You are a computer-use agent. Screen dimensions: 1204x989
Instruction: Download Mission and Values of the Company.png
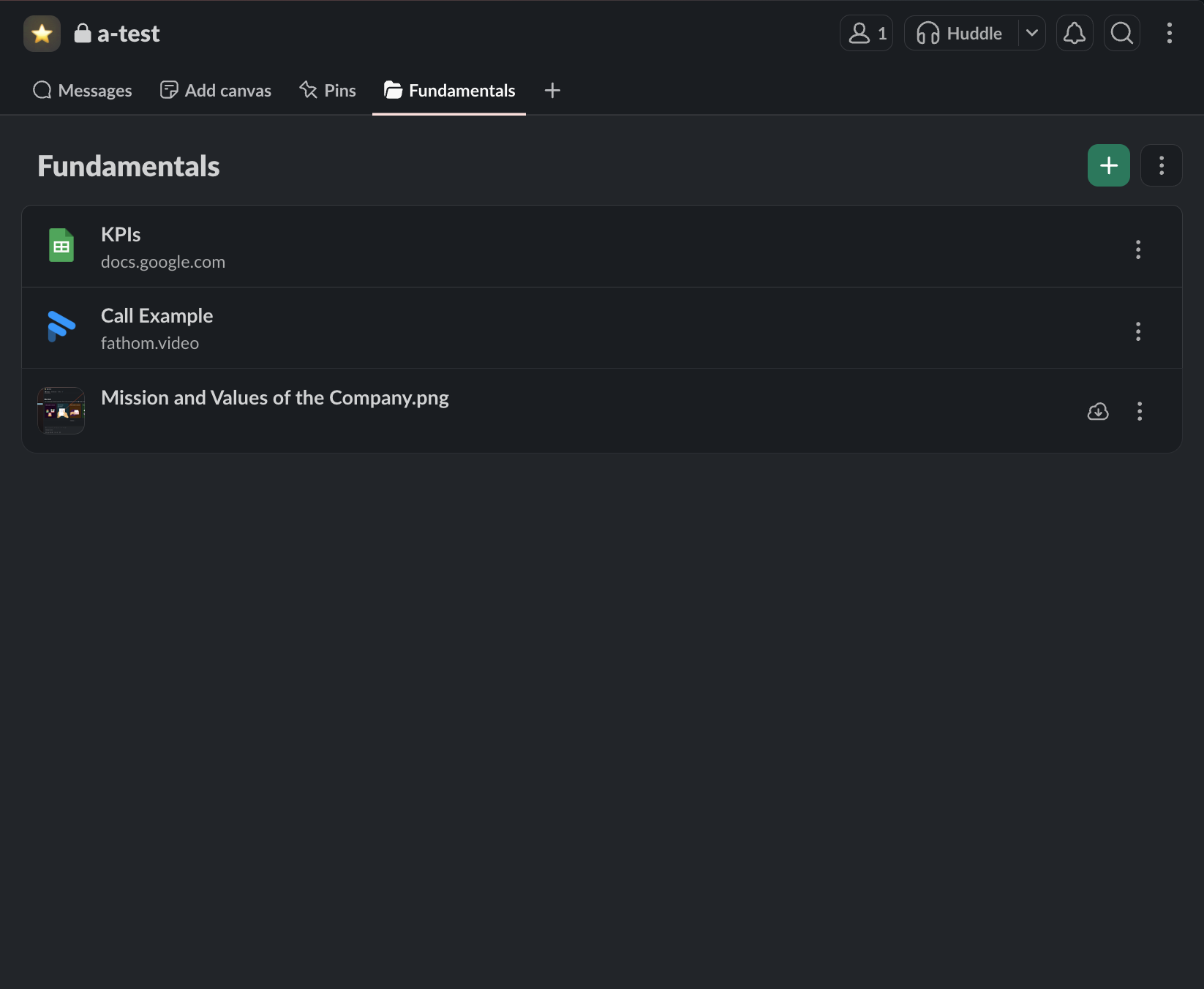pos(1097,411)
